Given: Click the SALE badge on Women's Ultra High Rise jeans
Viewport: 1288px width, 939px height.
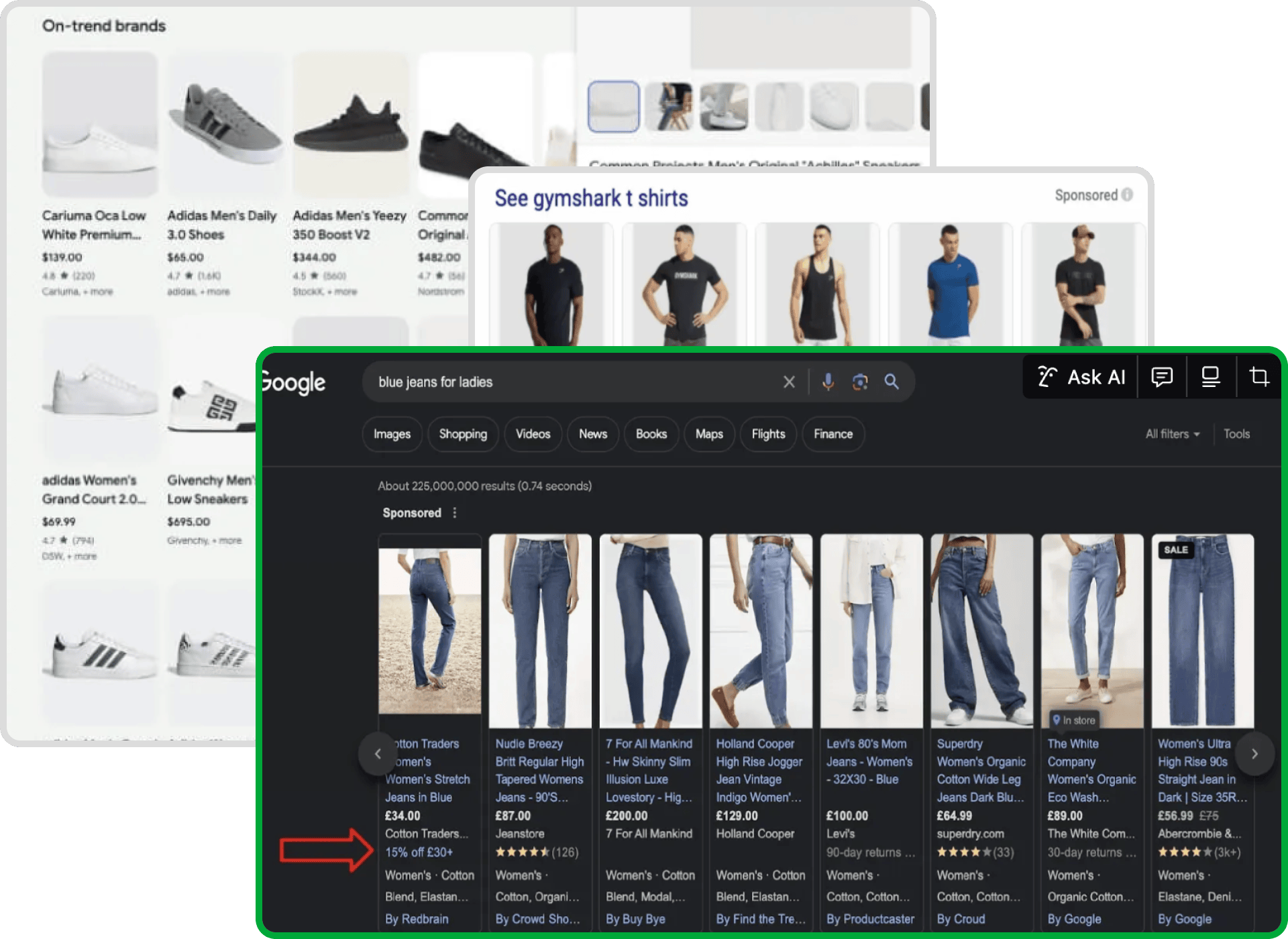Looking at the screenshot, I should [x=1175, y=549].
